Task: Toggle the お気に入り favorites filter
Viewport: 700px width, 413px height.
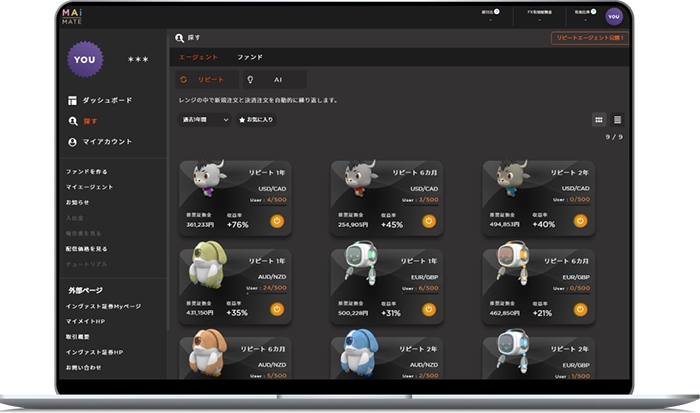Action: click(256, 120)
